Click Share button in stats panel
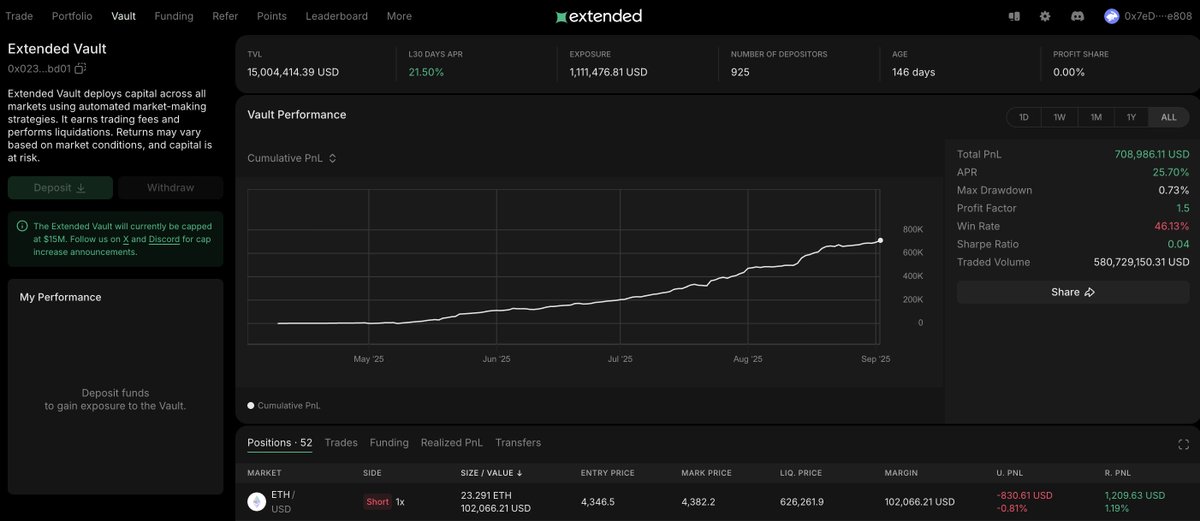The width and height of the screenshot is (1200, 521). tap(1073, 292)
